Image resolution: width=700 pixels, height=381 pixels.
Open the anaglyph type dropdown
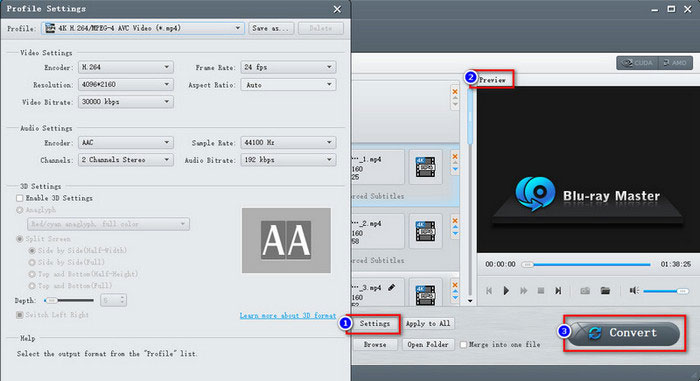point(108,224)
